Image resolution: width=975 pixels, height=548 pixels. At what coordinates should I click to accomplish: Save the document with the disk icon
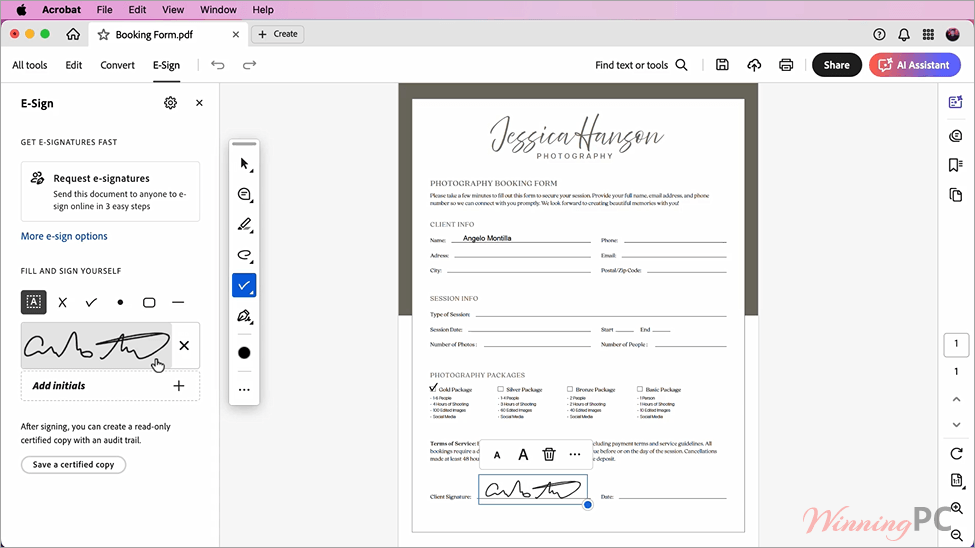(x=722, y=65)
